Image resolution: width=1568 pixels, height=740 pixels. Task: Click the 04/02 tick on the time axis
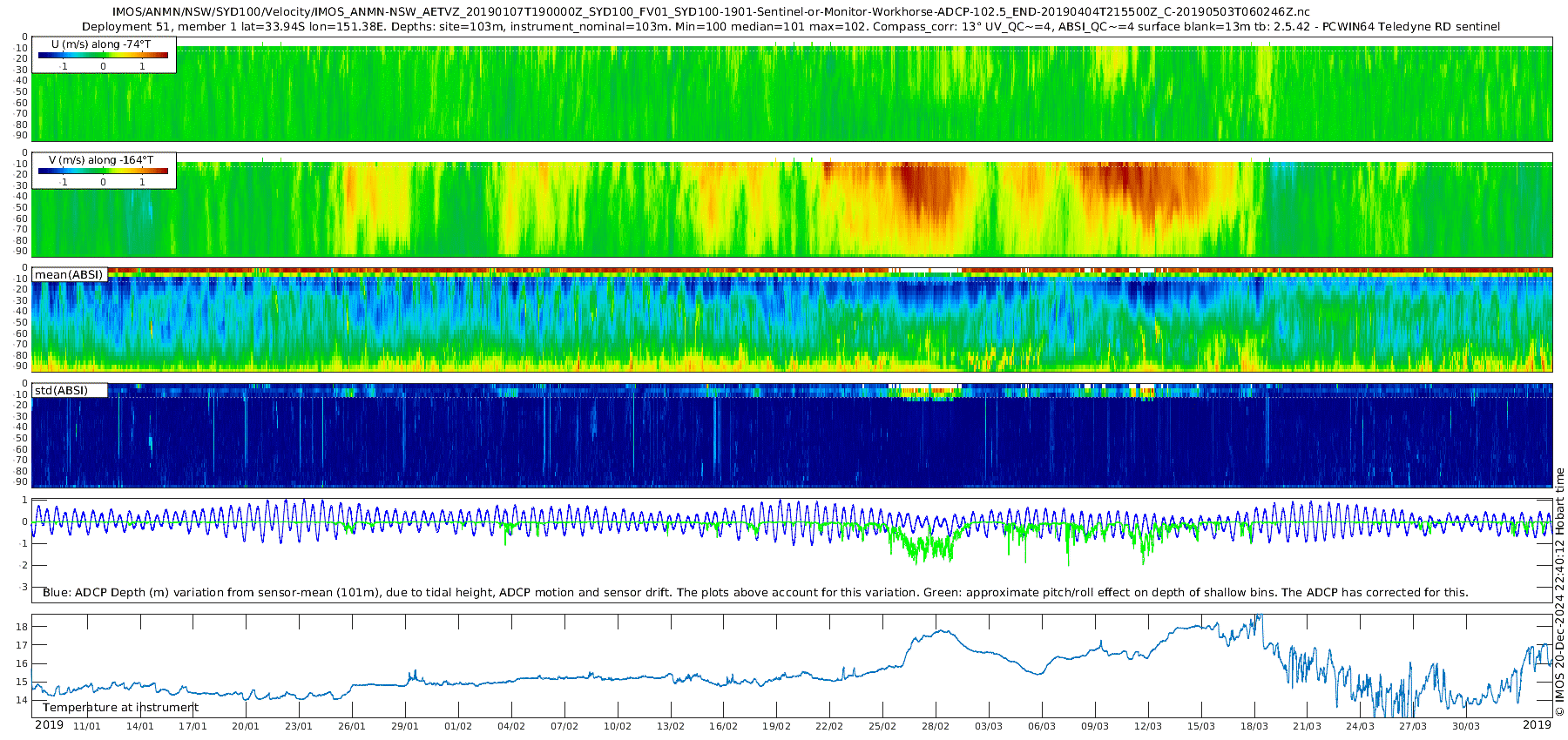pos(511,726)
